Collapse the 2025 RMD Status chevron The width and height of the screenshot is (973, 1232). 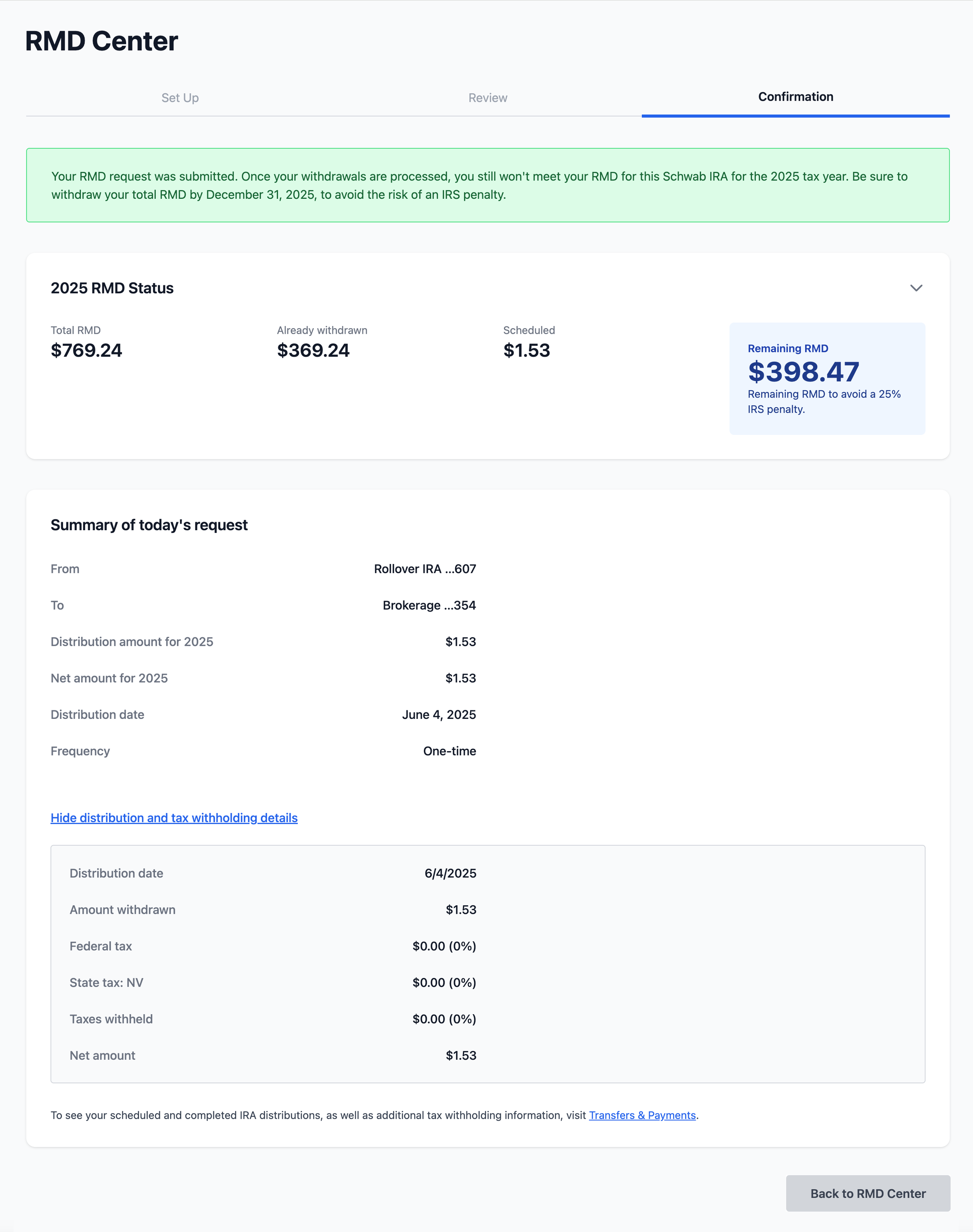coord(915,288)
